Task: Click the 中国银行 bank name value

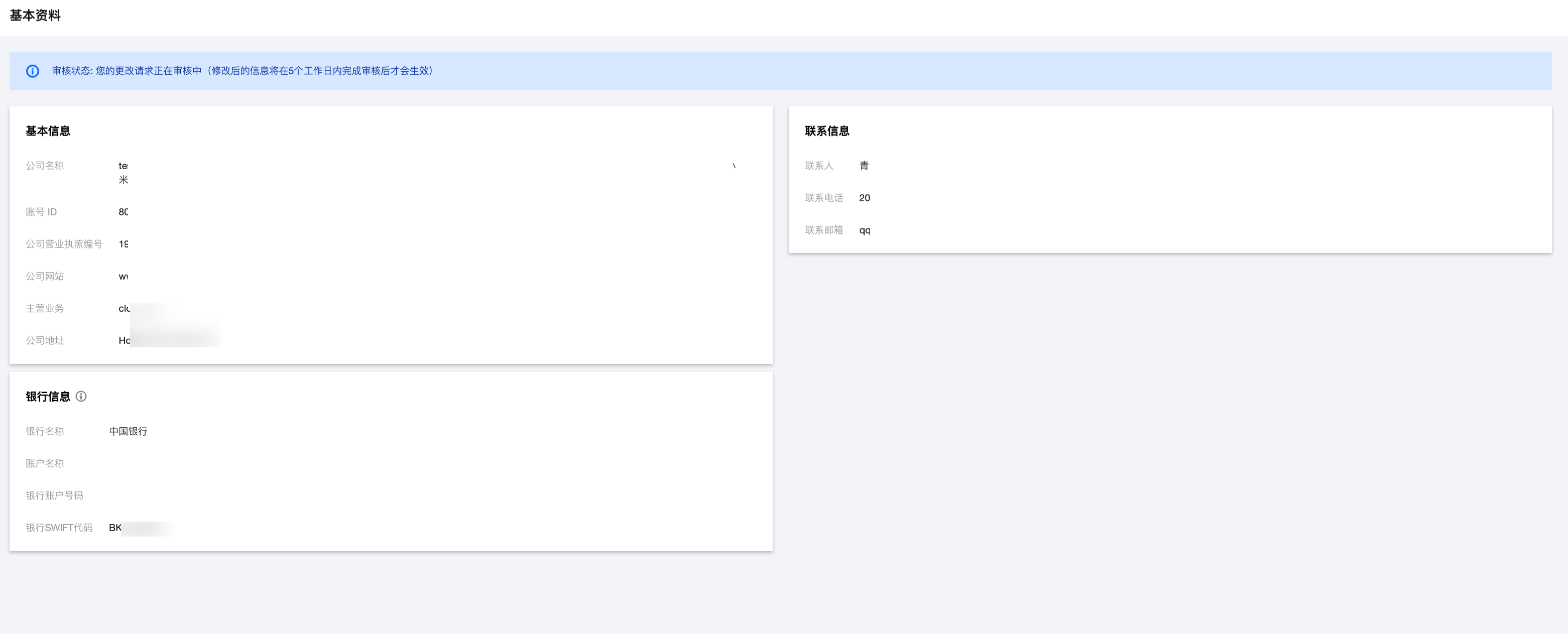Action: coord(128,431)
